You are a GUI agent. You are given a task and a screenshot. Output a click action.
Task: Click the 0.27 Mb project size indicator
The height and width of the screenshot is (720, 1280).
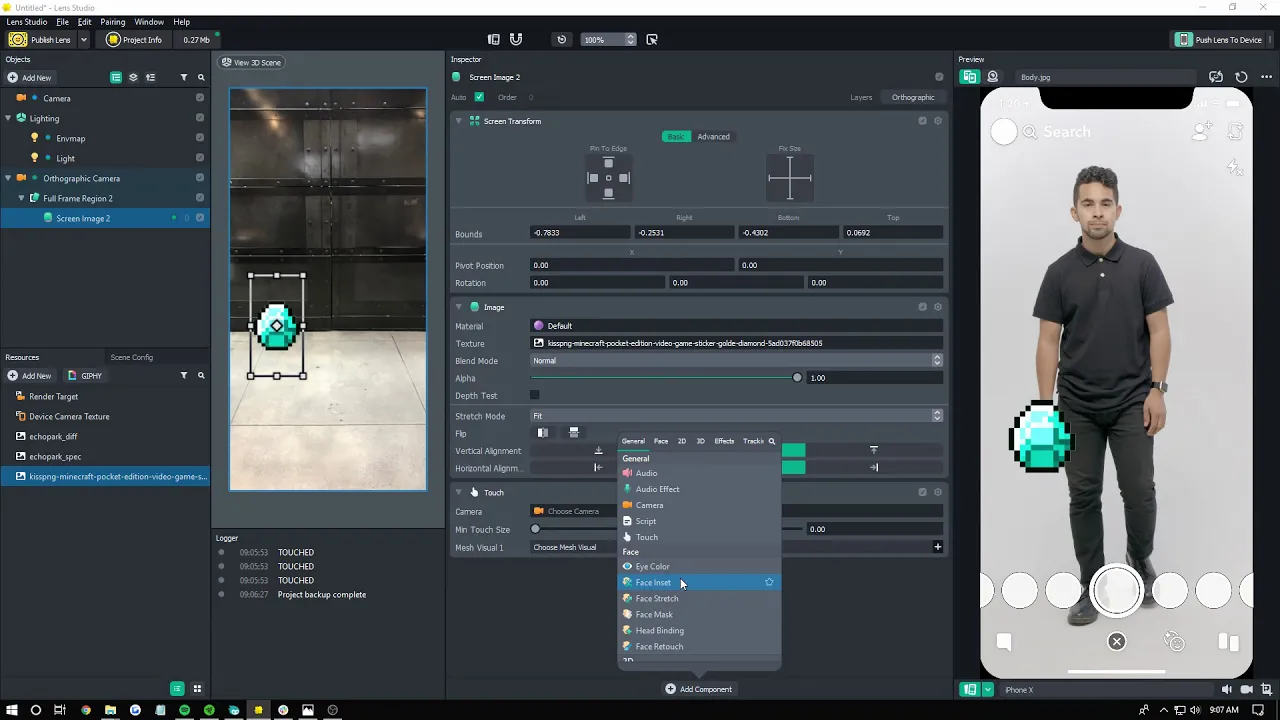tap(196, 40)
